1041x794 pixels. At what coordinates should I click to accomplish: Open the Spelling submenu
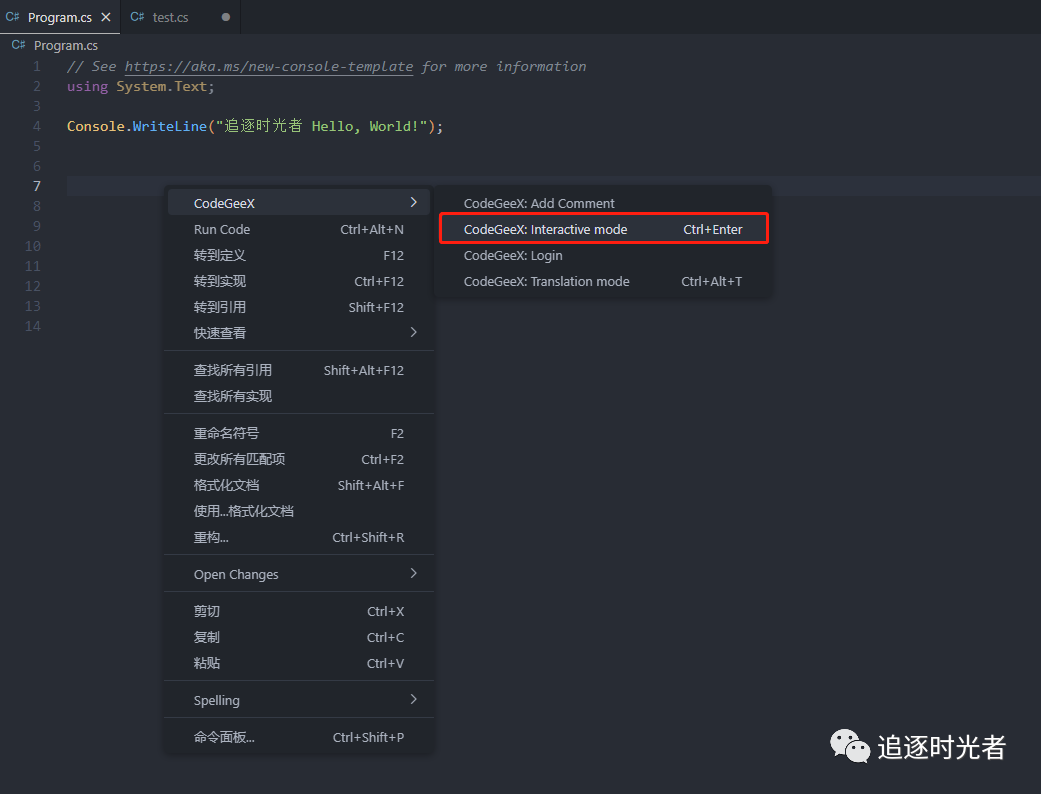coord(299,700)
